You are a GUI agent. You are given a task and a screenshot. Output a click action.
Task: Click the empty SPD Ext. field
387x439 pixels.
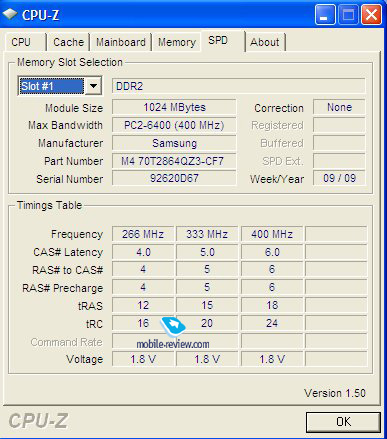(339, 161)
